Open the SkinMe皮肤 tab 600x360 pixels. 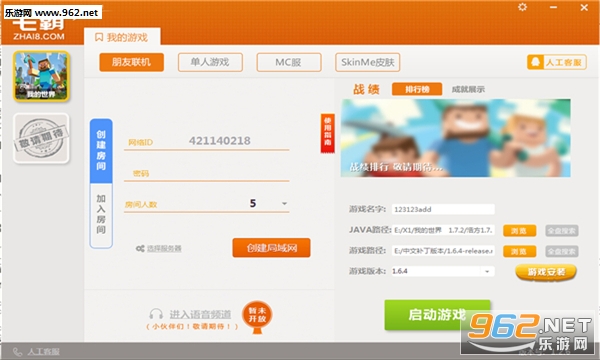click(368, 62)
